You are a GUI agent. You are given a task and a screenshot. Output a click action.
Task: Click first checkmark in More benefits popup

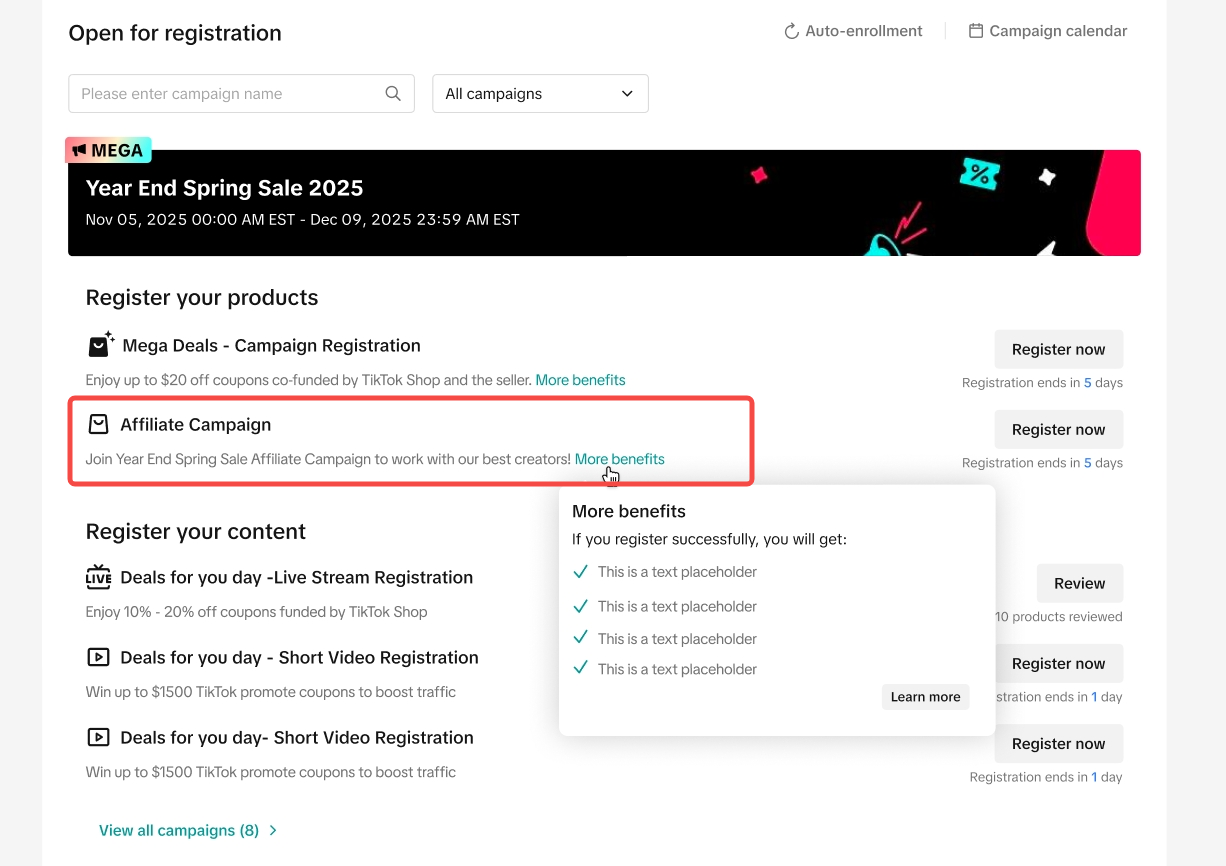(580, 572)
